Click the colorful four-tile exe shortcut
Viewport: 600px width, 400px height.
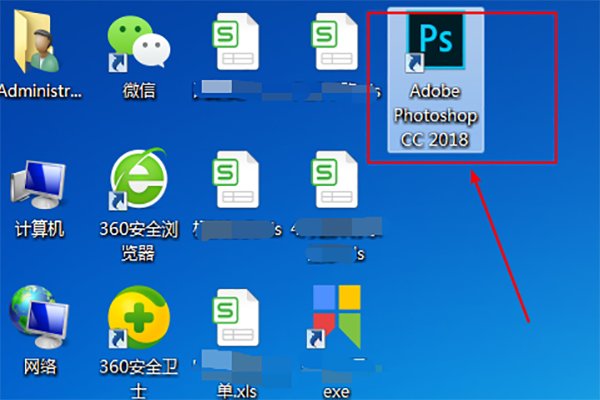coord(335,317)
